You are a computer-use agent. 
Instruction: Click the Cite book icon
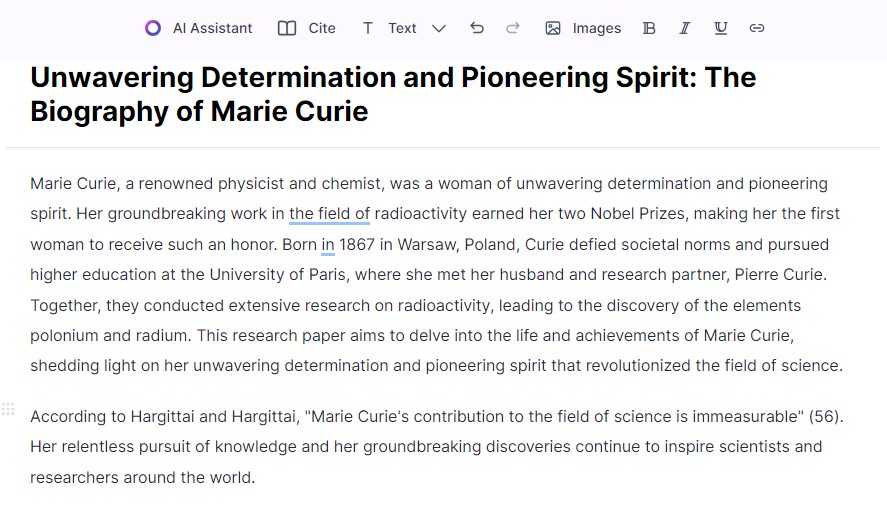point(287,28)
